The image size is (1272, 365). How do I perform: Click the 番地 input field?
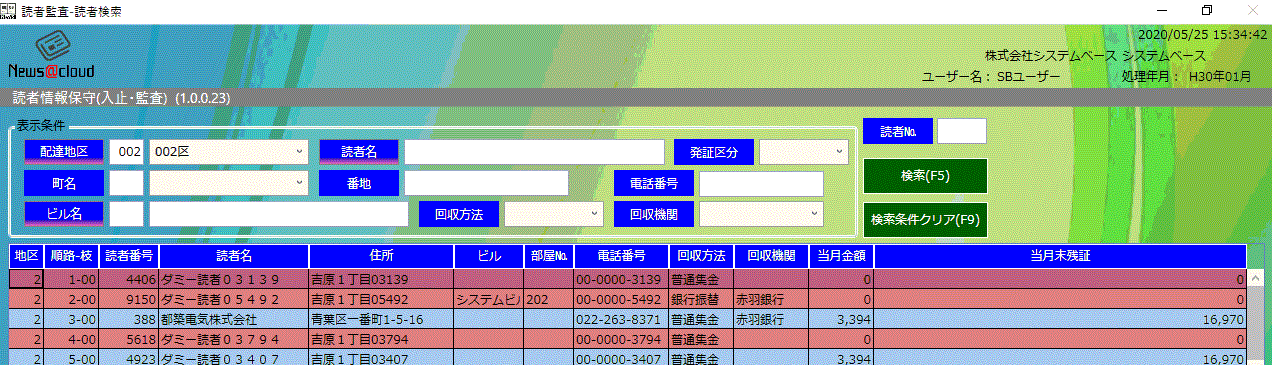click(x=486, y=183)
